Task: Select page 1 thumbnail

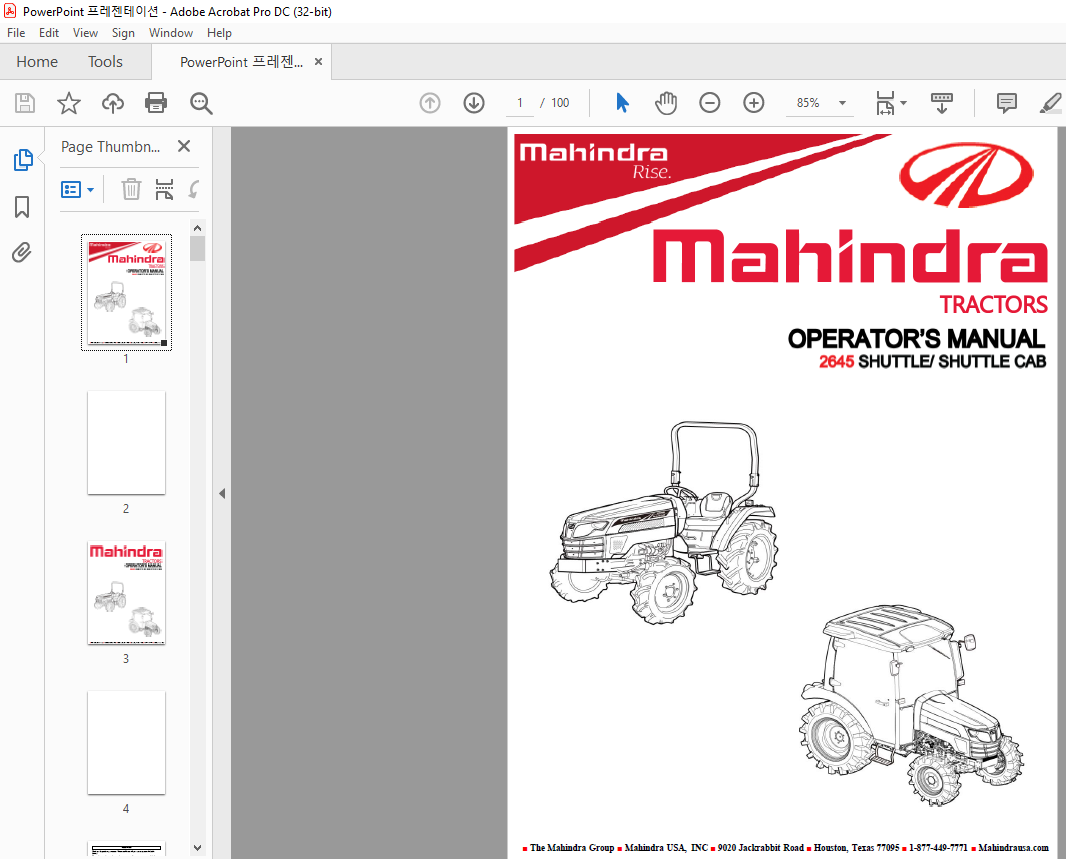Action: [x=126, y=292]
